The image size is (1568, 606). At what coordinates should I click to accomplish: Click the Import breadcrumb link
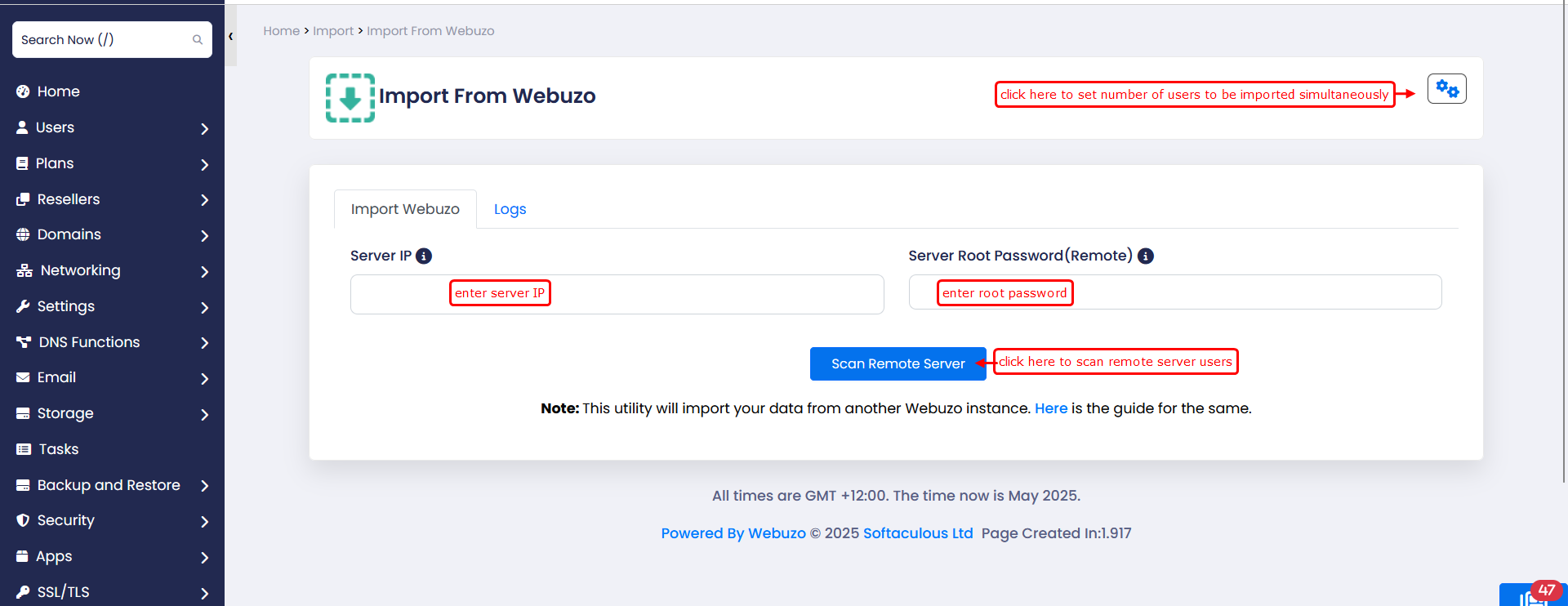pyautogui.click(x=333, y=31)
